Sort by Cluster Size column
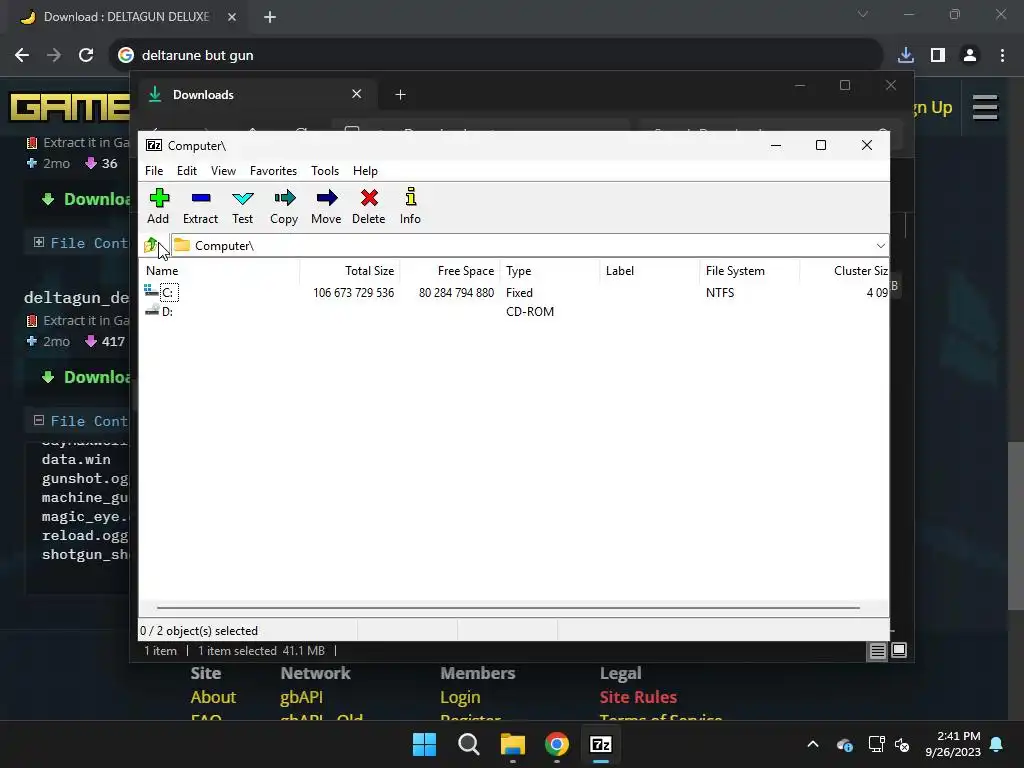Image resolution: width=1024 pixels, height=768 pixels. pos(844,270)
